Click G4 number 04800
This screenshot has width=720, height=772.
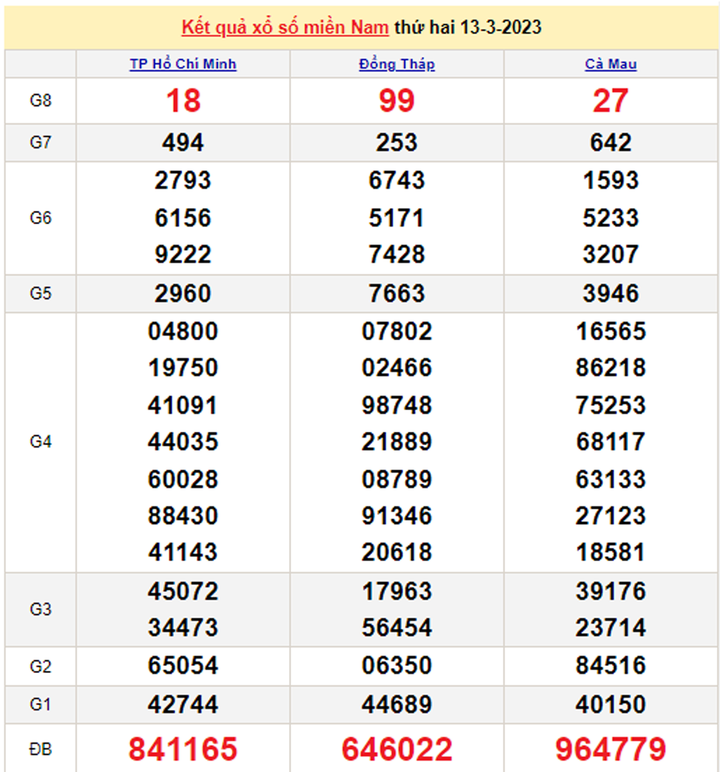point(183,331)
